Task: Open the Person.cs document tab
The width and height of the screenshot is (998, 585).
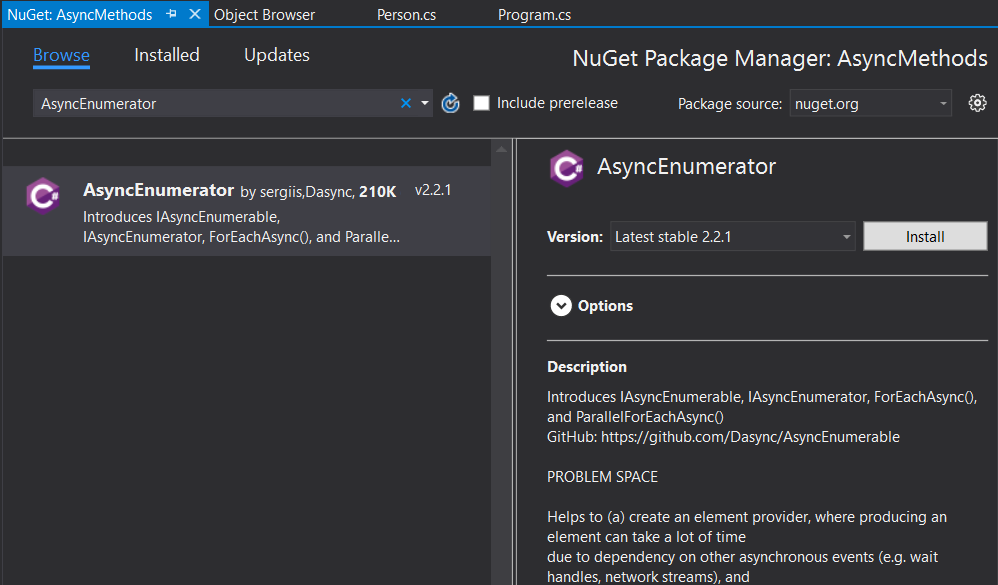Action: pos(406,14)
